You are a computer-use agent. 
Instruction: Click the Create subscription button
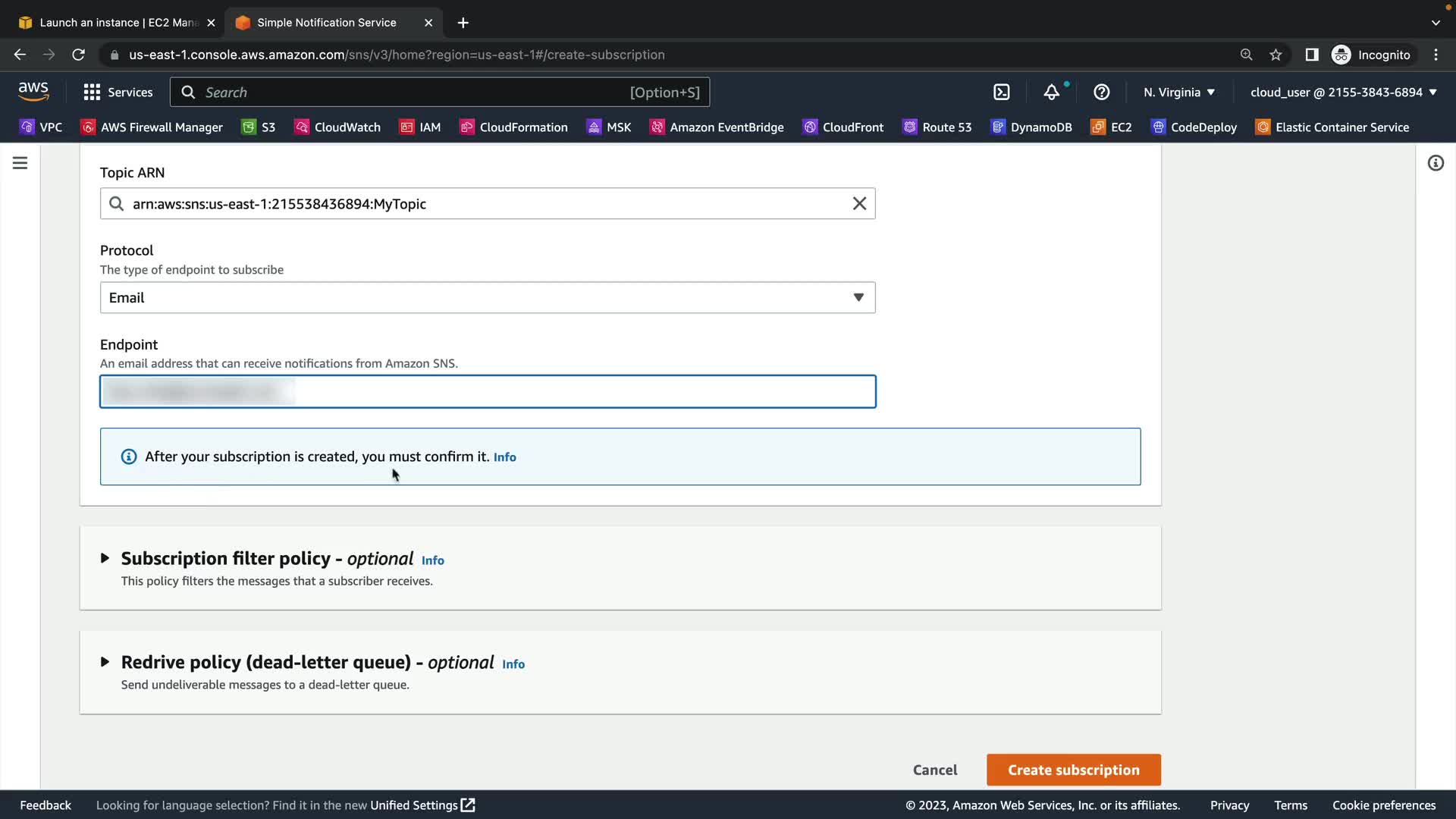pos(1073,770)
